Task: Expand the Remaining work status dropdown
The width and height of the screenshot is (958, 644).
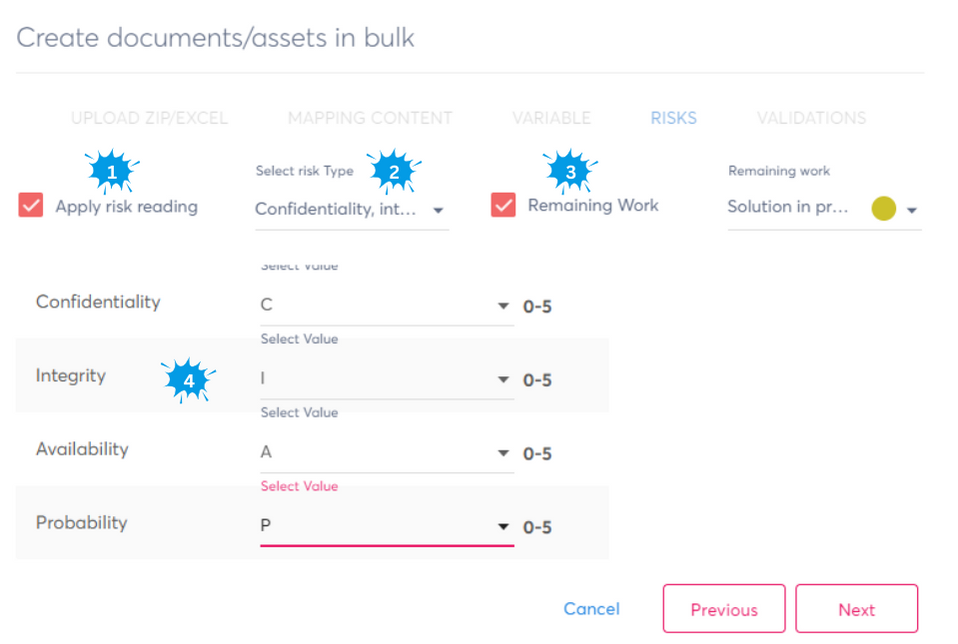Action: tap(911, 210)
